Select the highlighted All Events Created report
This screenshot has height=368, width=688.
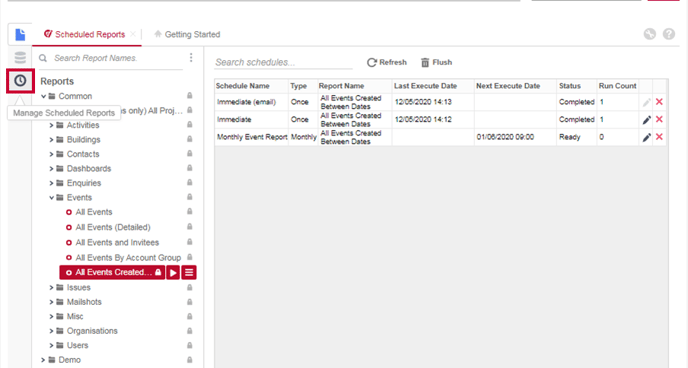[x=112, y=272]
